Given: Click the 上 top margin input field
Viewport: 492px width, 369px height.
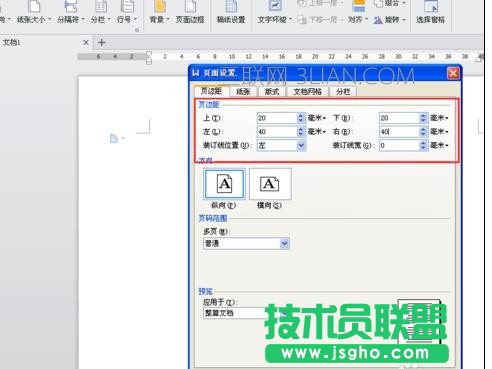Looking at the screenshot, I should pyautogui.click(x=277, y=118).
